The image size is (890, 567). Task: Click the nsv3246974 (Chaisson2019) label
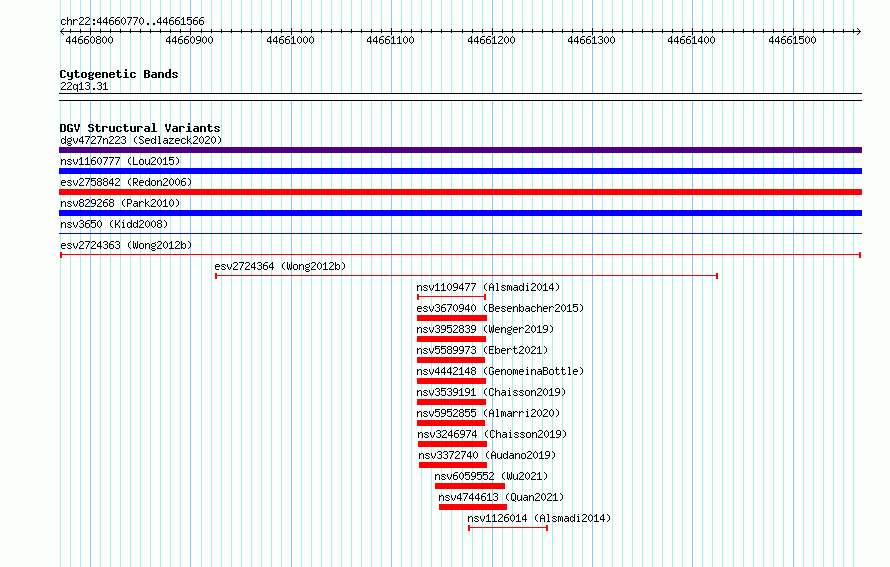(492, 434)
